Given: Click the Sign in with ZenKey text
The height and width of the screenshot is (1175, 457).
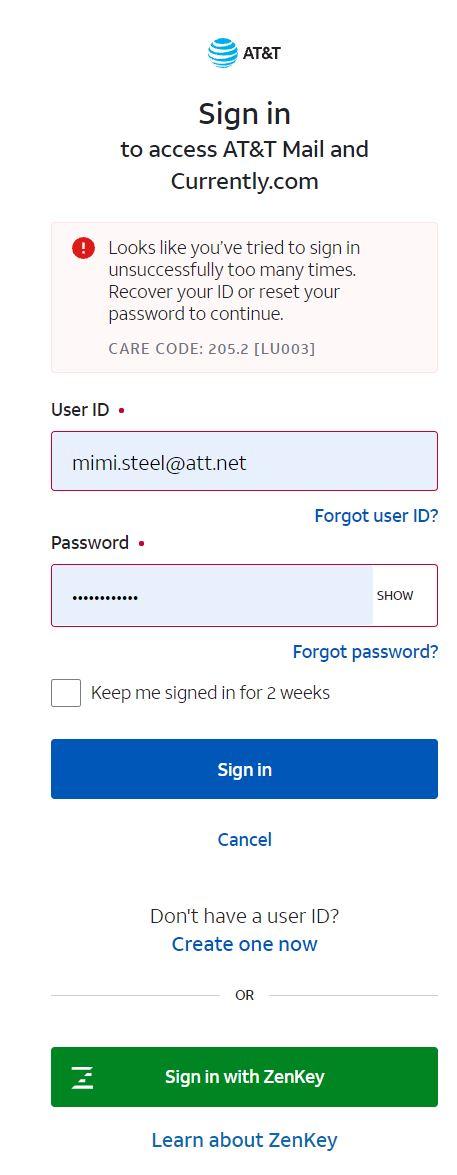Looking at the screenshot, I should (x=245, y=1077).
